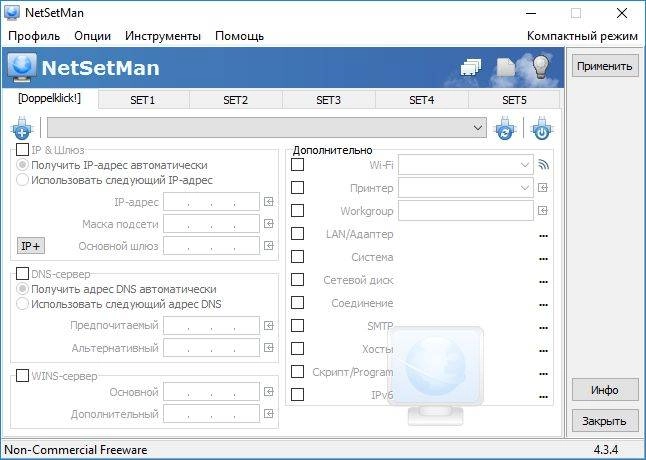Click get-current icon beside IP-адрес field
This screenshot has height=460, width=646.
pos(269,202)
